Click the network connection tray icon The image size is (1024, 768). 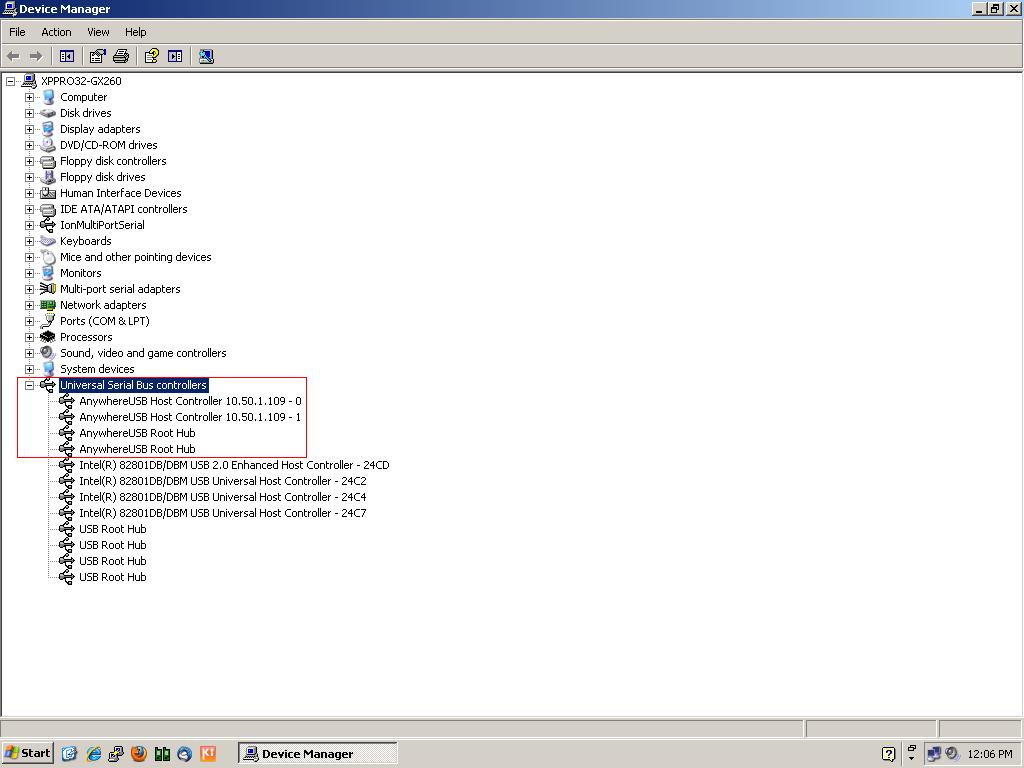coord(934,754)
